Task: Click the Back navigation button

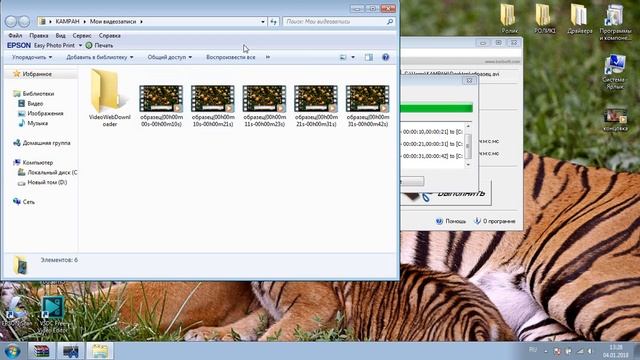Action: [11, 21]
